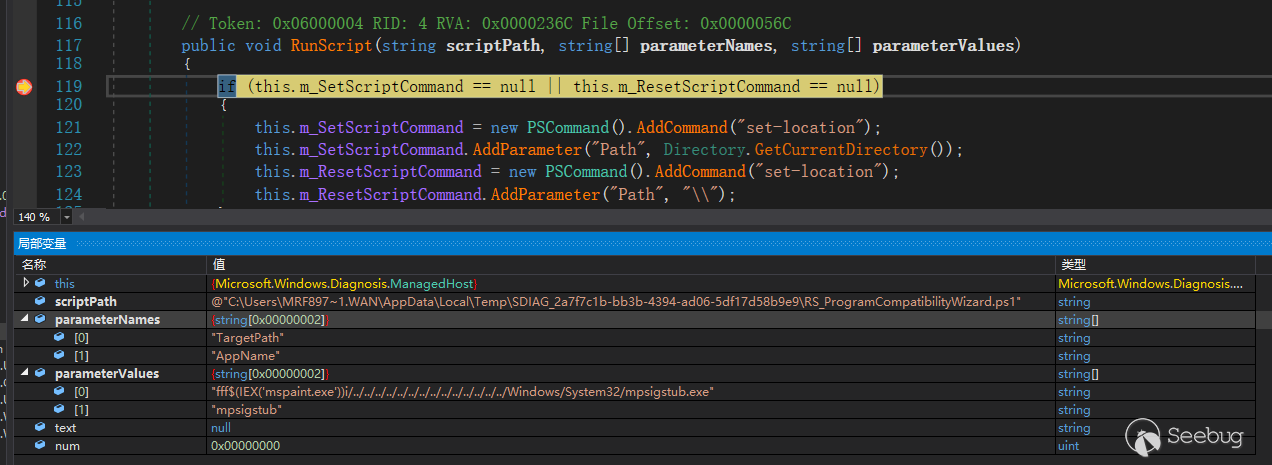Click icon of parameterNames element [0]

59,338
